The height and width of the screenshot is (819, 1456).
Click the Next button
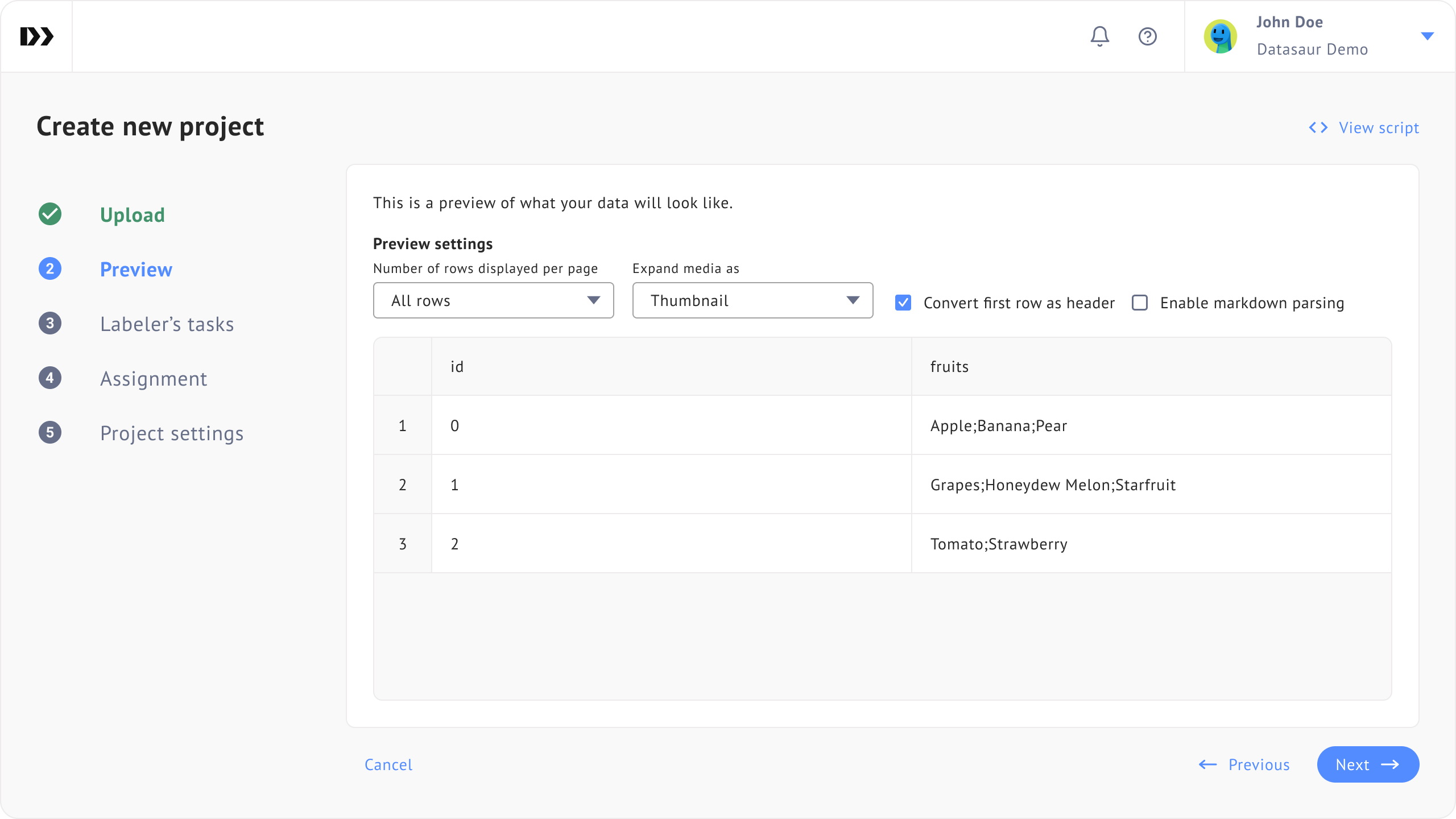[1367, 764]
